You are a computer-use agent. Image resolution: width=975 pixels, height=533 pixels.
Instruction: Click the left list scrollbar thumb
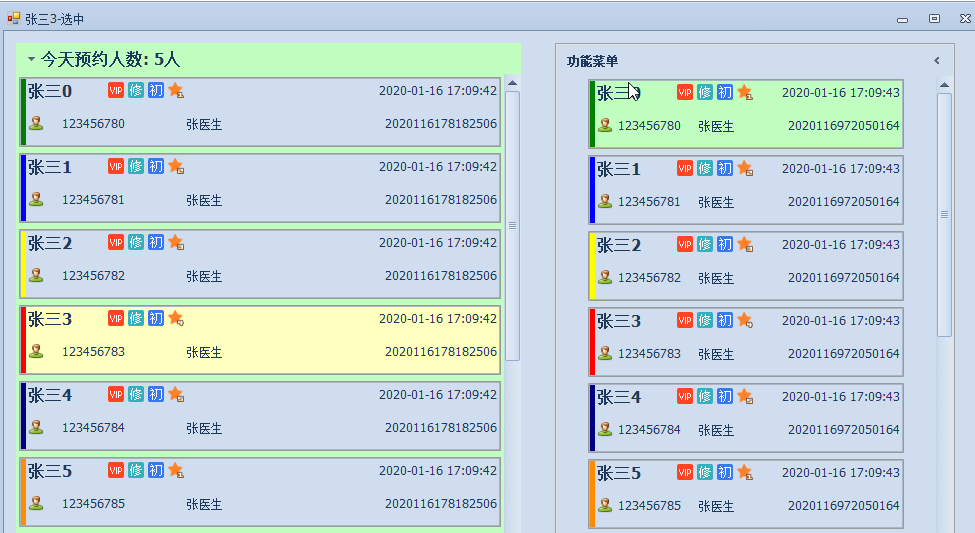pyautogui.click(x=512, y=226)
